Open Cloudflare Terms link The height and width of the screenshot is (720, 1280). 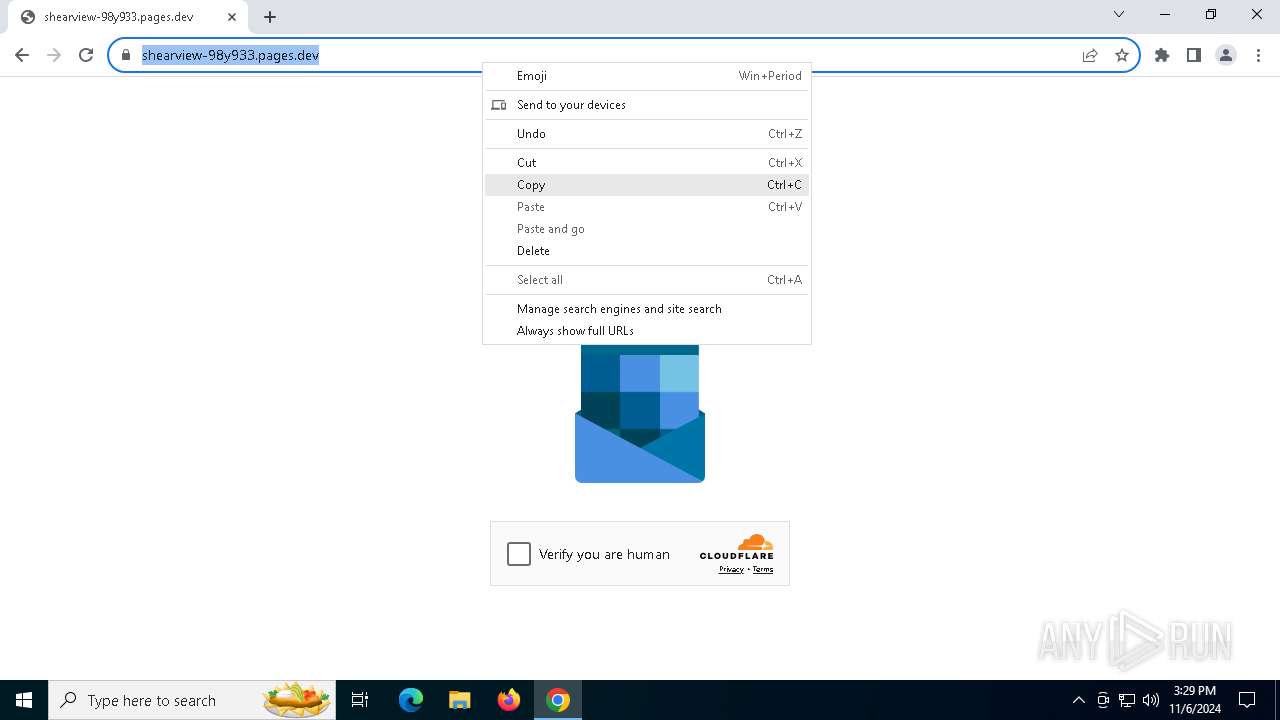(763, 570)
